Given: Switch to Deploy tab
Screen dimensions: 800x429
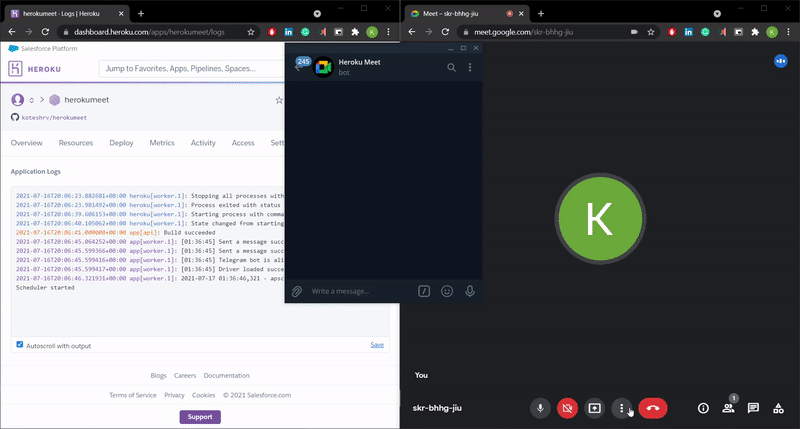Looking at the screenshot, I should 121,143.
